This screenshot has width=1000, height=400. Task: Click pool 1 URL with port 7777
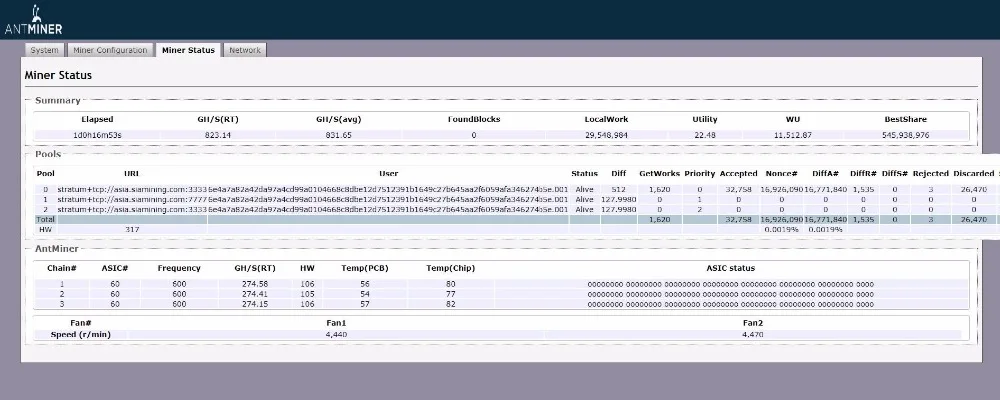point(132,199)
